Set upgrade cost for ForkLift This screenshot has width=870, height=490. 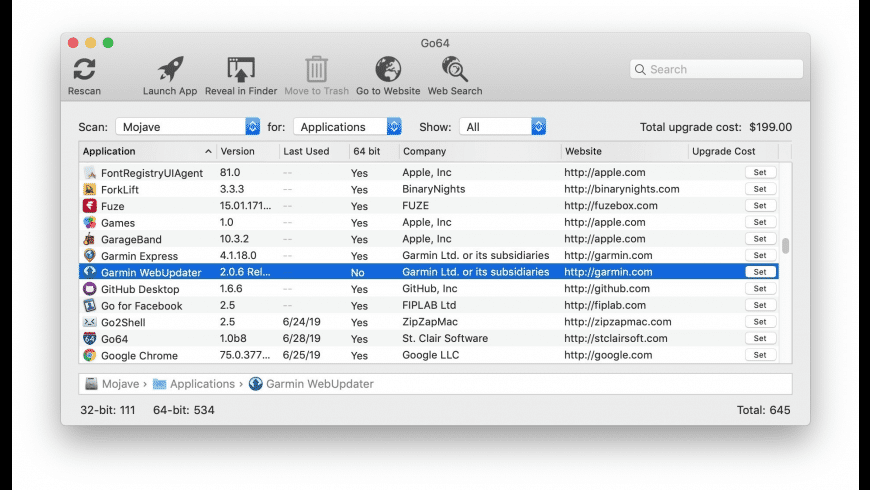(x=760, y=189)
